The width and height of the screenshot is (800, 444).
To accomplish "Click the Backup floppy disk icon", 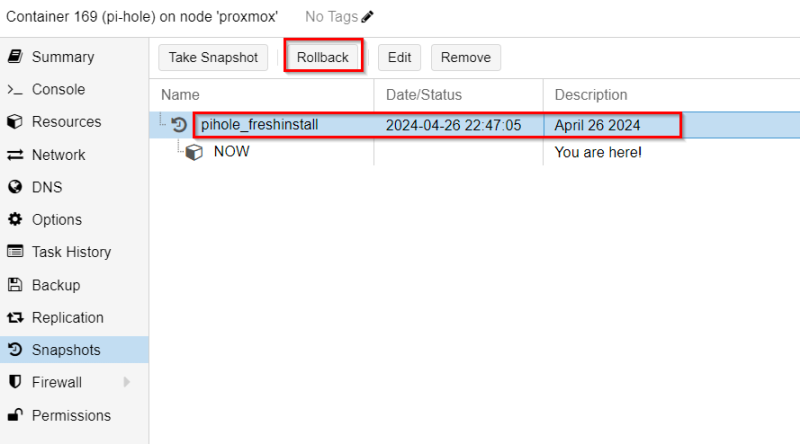I will click(15, 285).
